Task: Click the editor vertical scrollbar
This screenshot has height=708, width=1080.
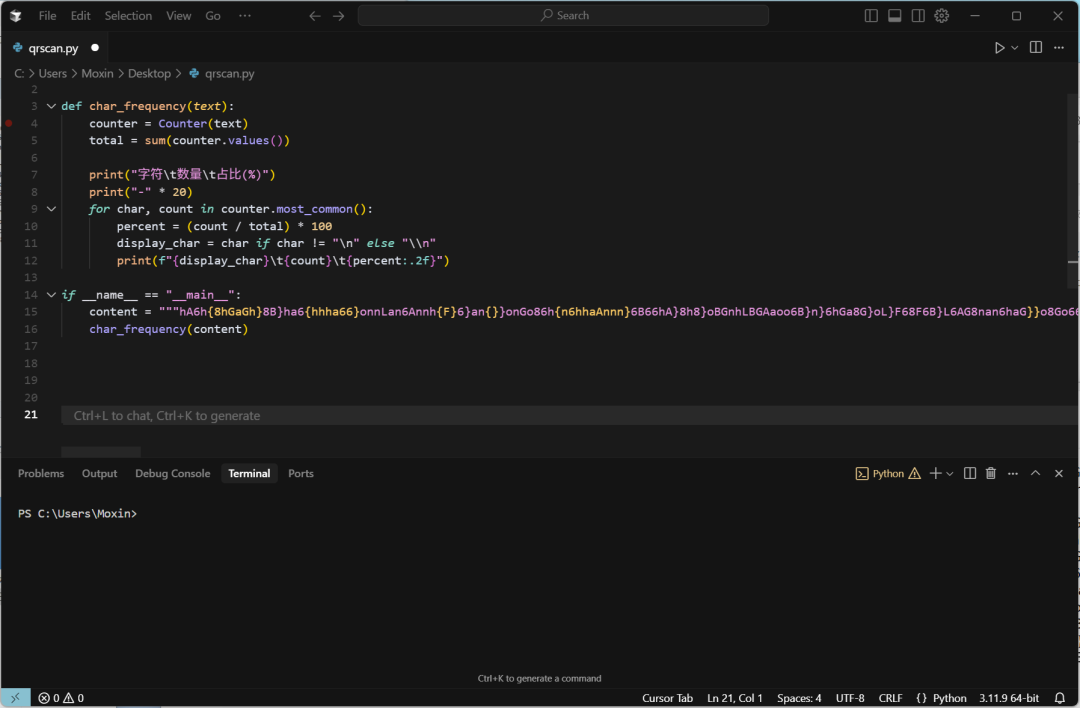Action: coord(1073,190)
